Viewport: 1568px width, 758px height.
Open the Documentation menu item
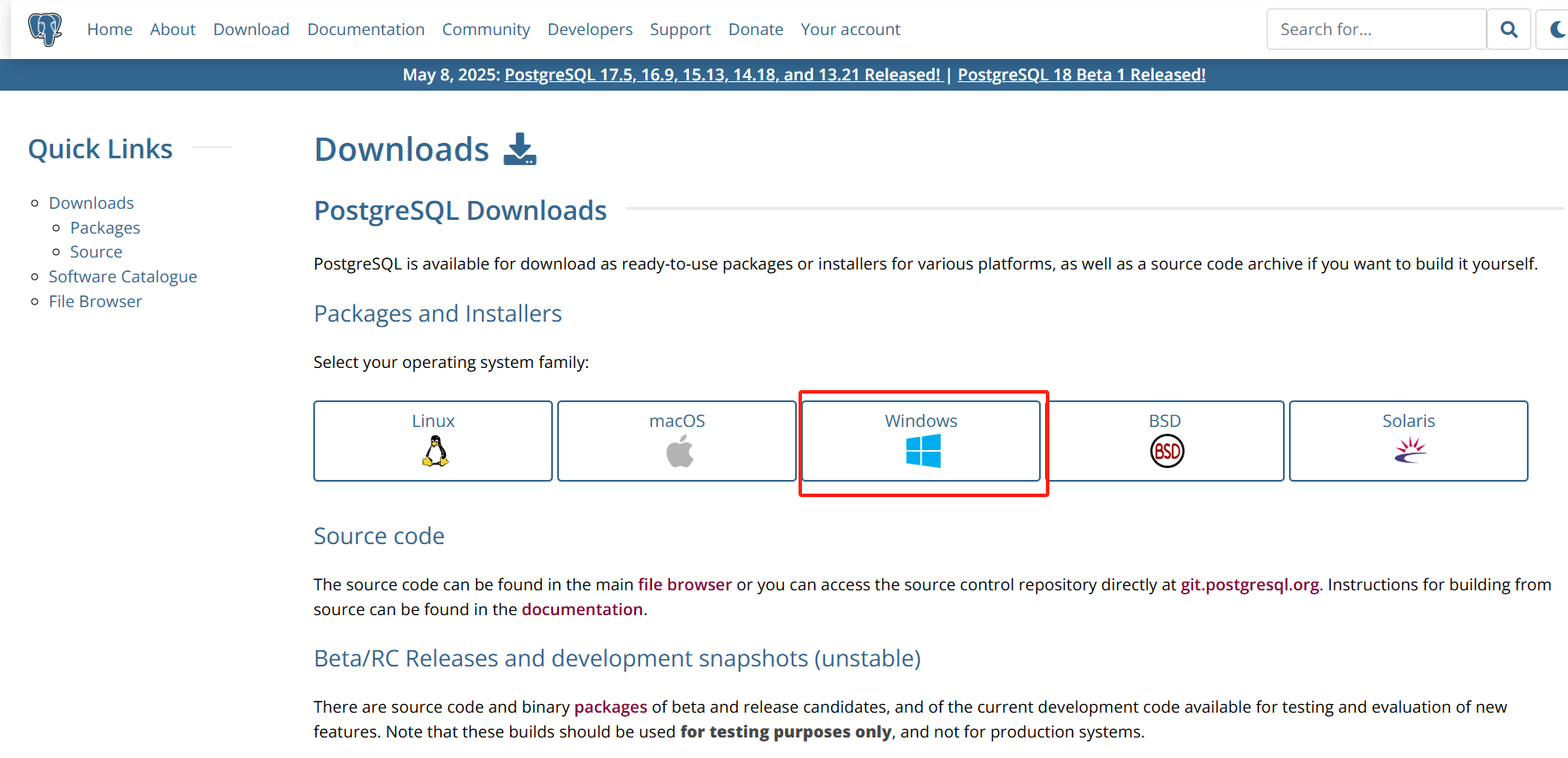365,29
